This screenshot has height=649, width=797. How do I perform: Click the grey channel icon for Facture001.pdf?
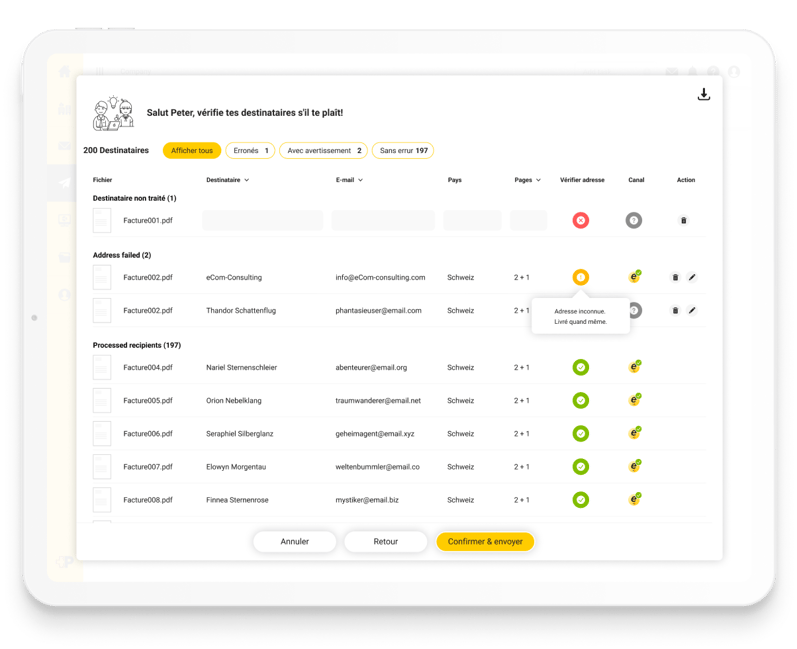point(634,220)
